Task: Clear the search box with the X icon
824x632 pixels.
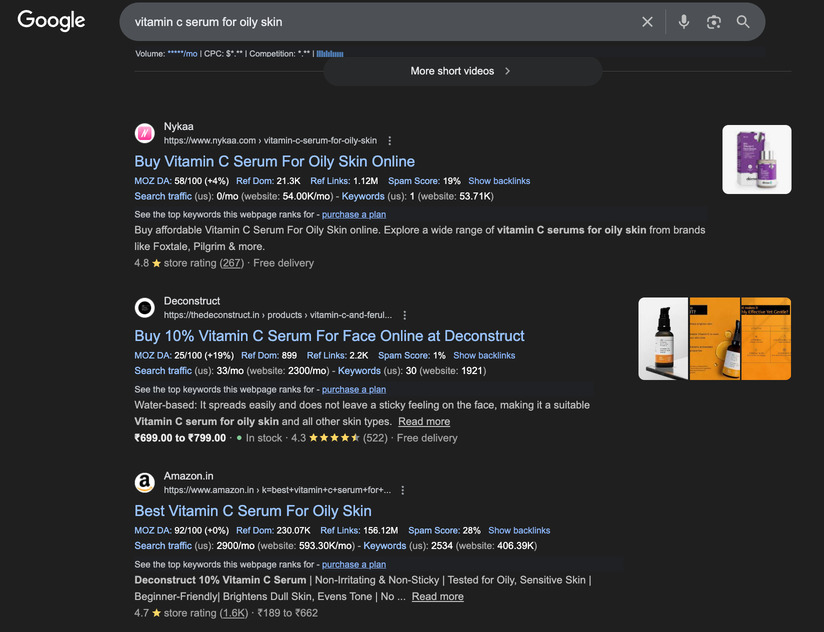Action: click(647, 22)
